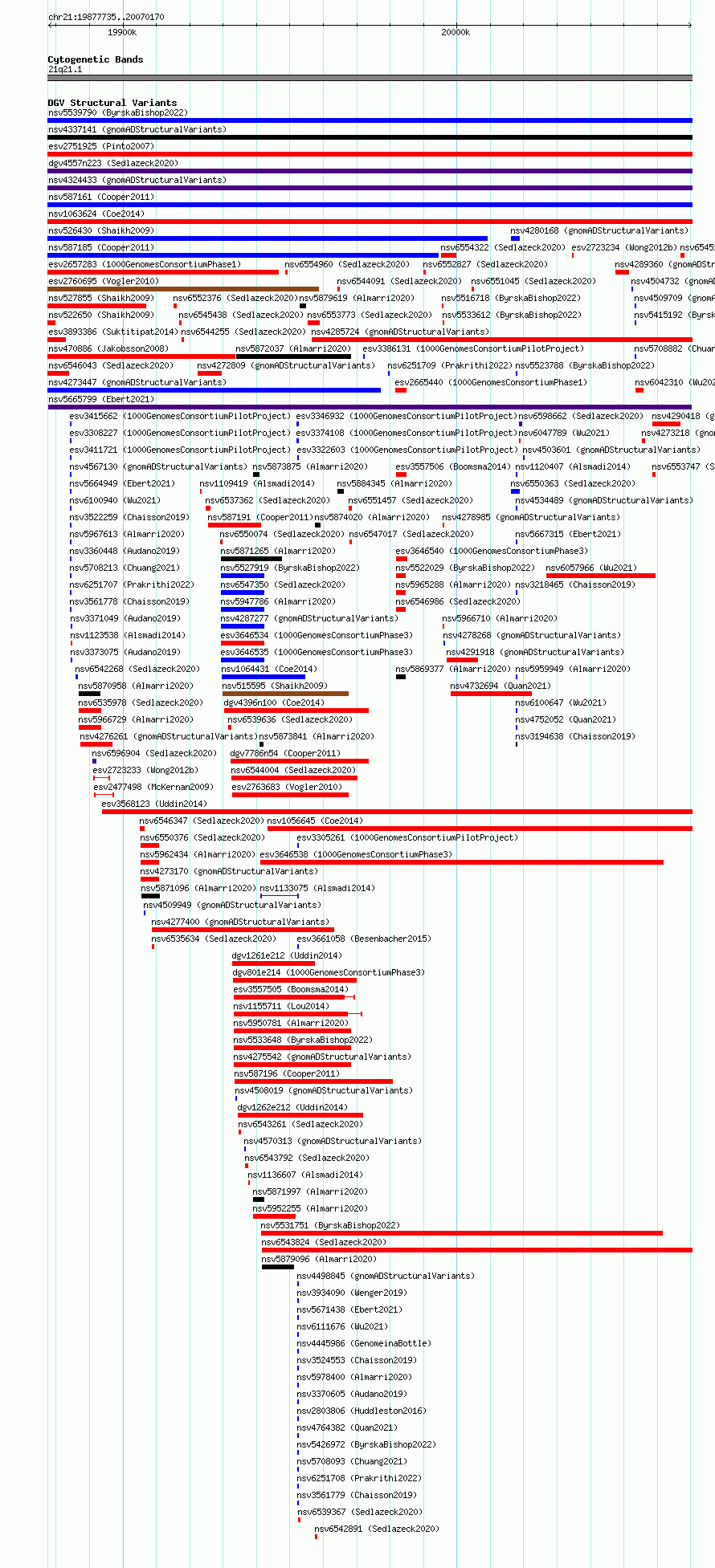
Task: Click the nsv5871265 (Almarri2020) label
Action: coord(279,551)
